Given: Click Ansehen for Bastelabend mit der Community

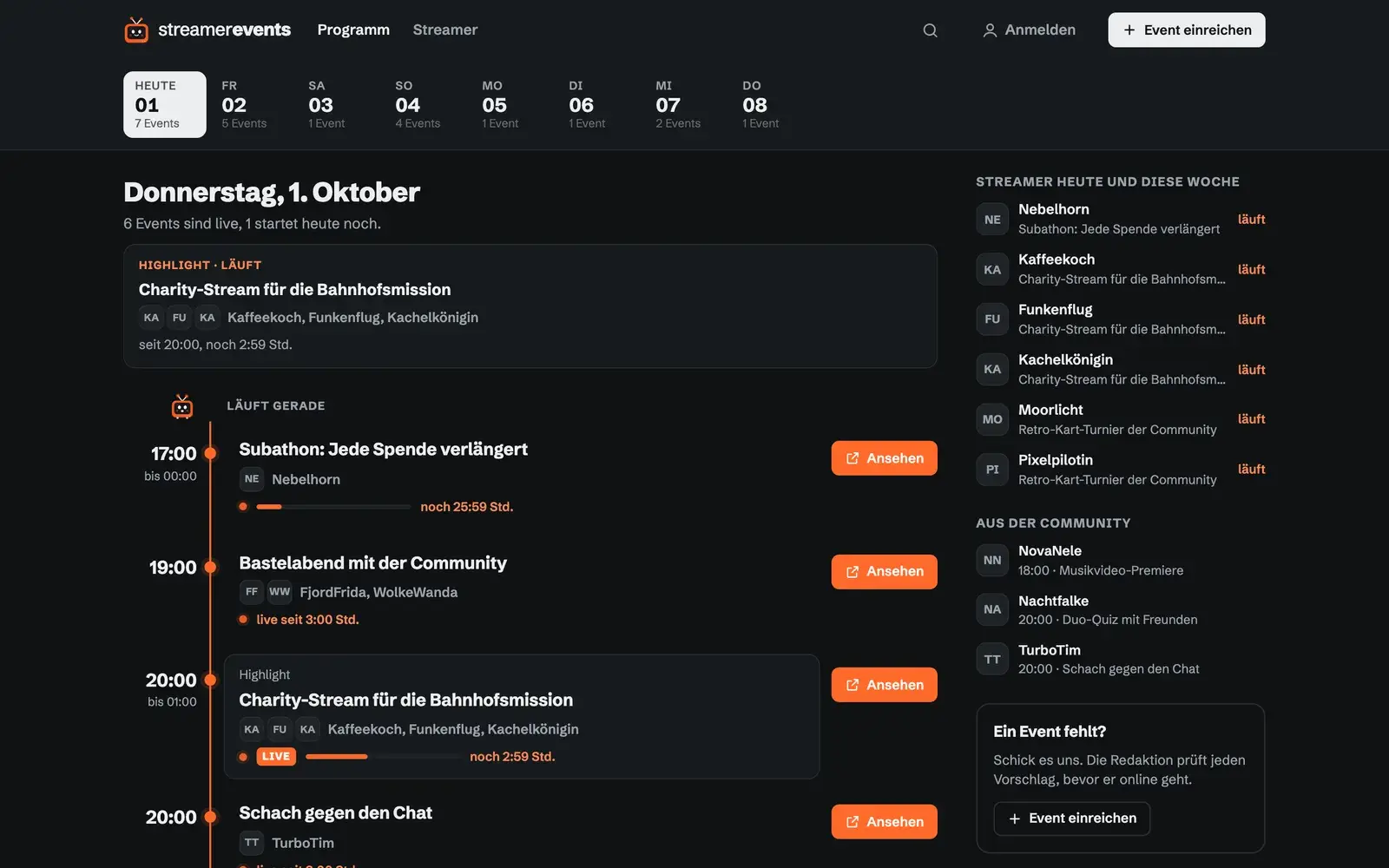Looking at the screenshot, I should pos(885,572).
